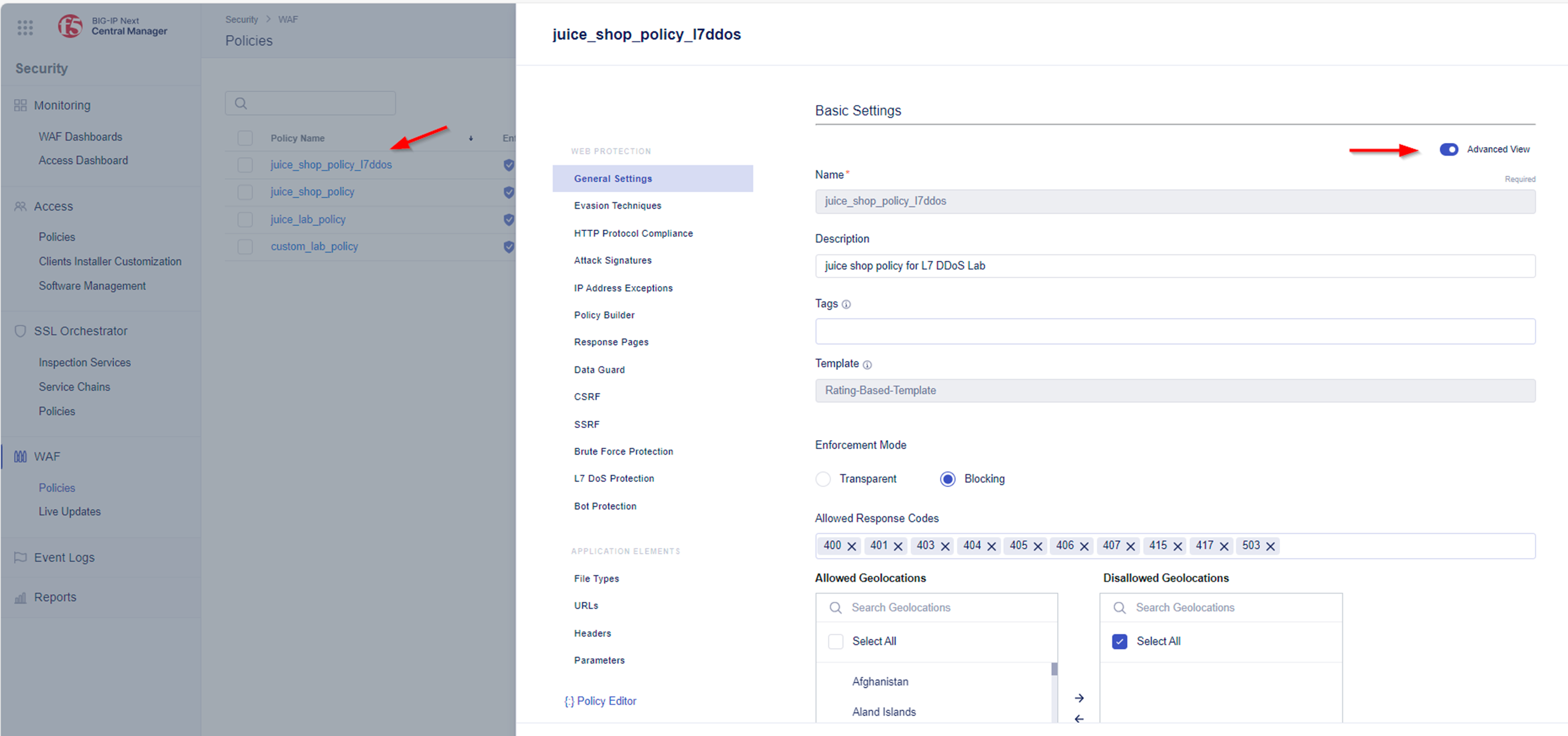Select Aland Islands in Allowed Geolocations

[884, 712]
